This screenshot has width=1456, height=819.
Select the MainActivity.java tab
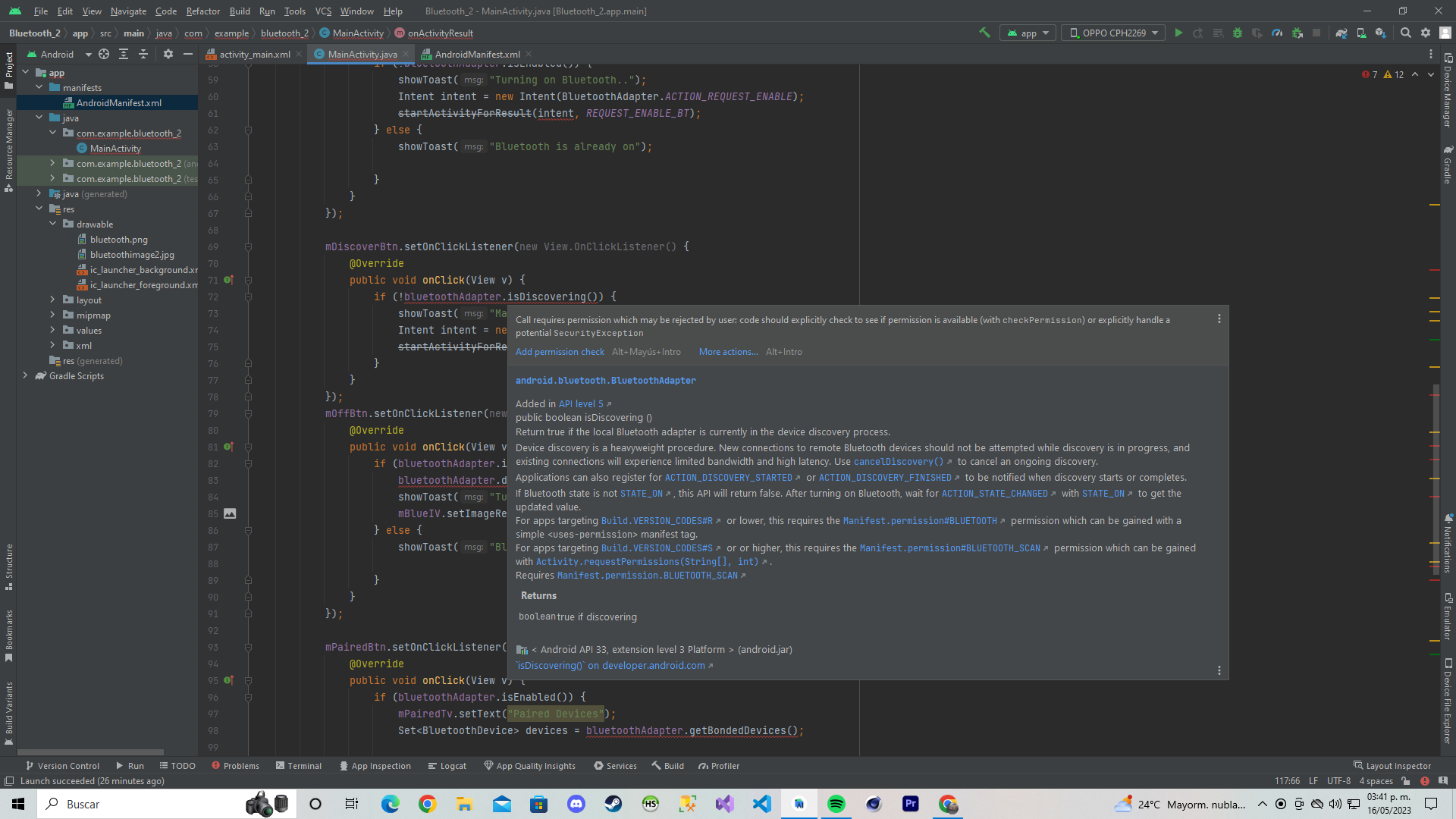(x=362, y=54)
